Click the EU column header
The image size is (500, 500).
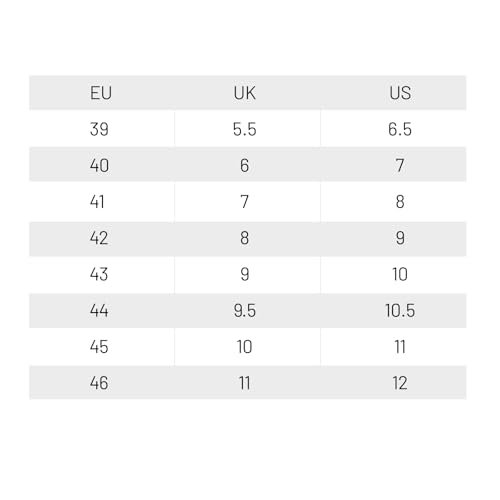coord(101,93)
